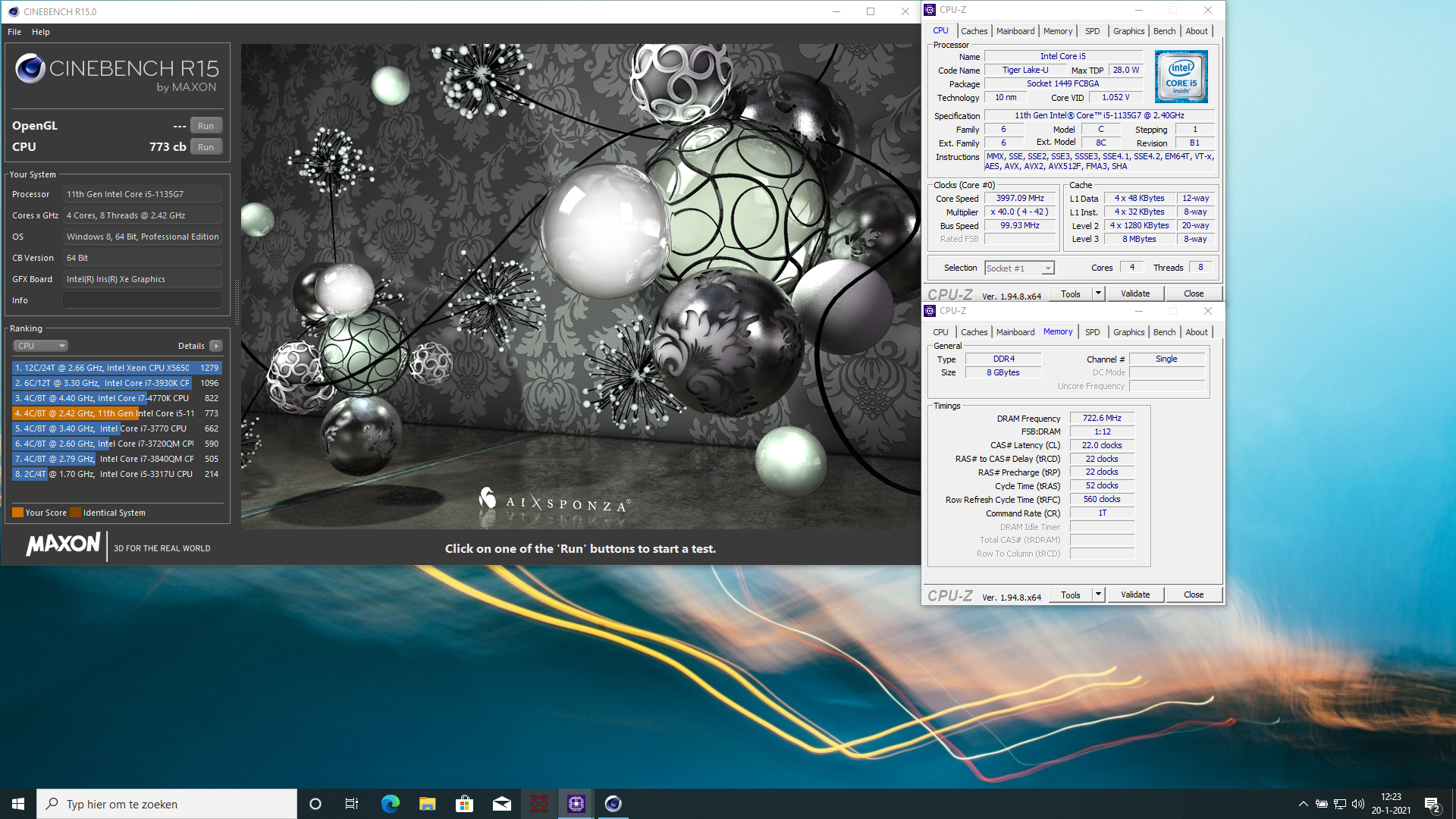Screen dimensions: 1456x819
Task: Click Close button in top CPU-Z window
Action: tap(1194, 294)
